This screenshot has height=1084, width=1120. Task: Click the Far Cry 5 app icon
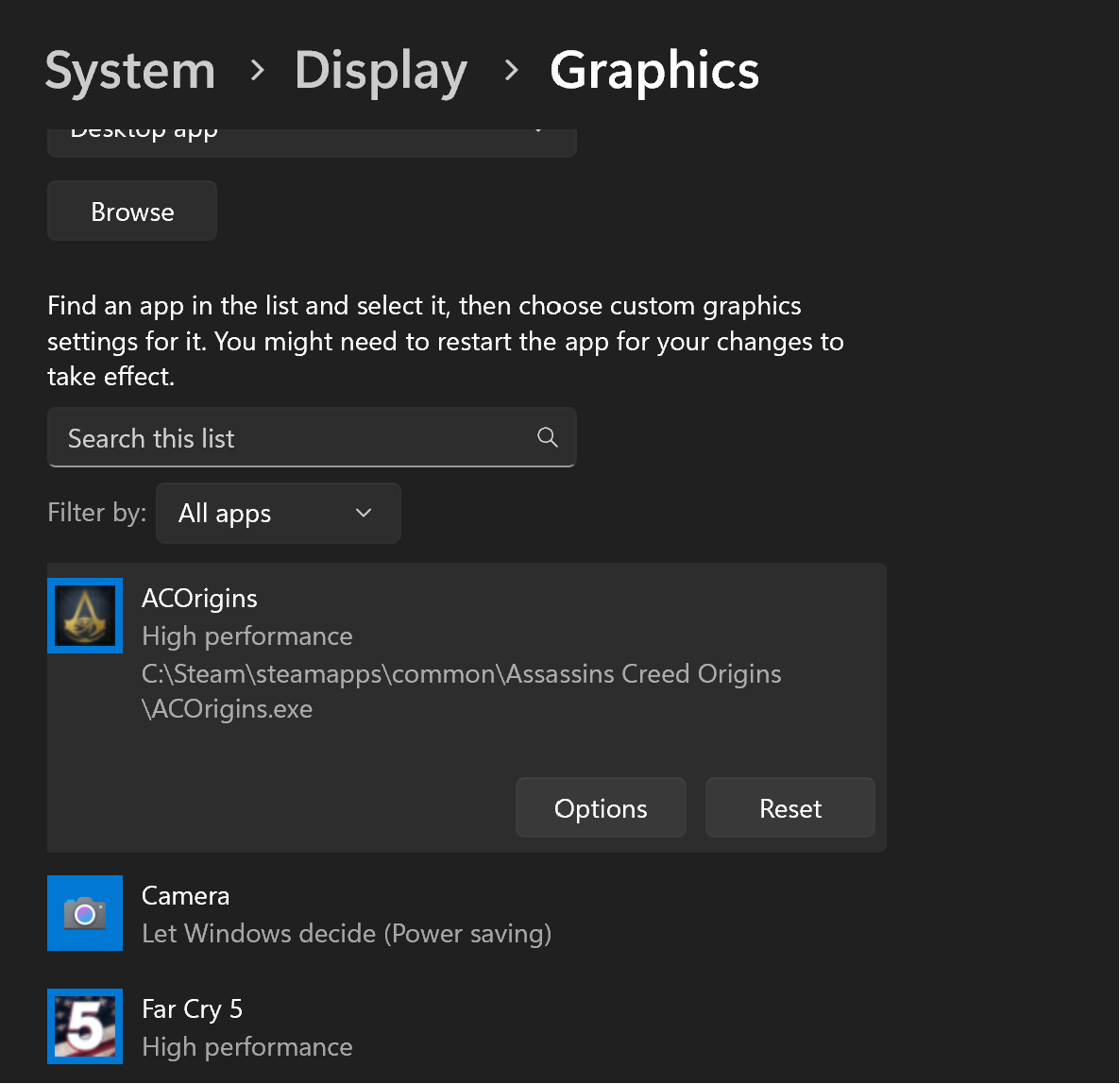(85, 1026)
